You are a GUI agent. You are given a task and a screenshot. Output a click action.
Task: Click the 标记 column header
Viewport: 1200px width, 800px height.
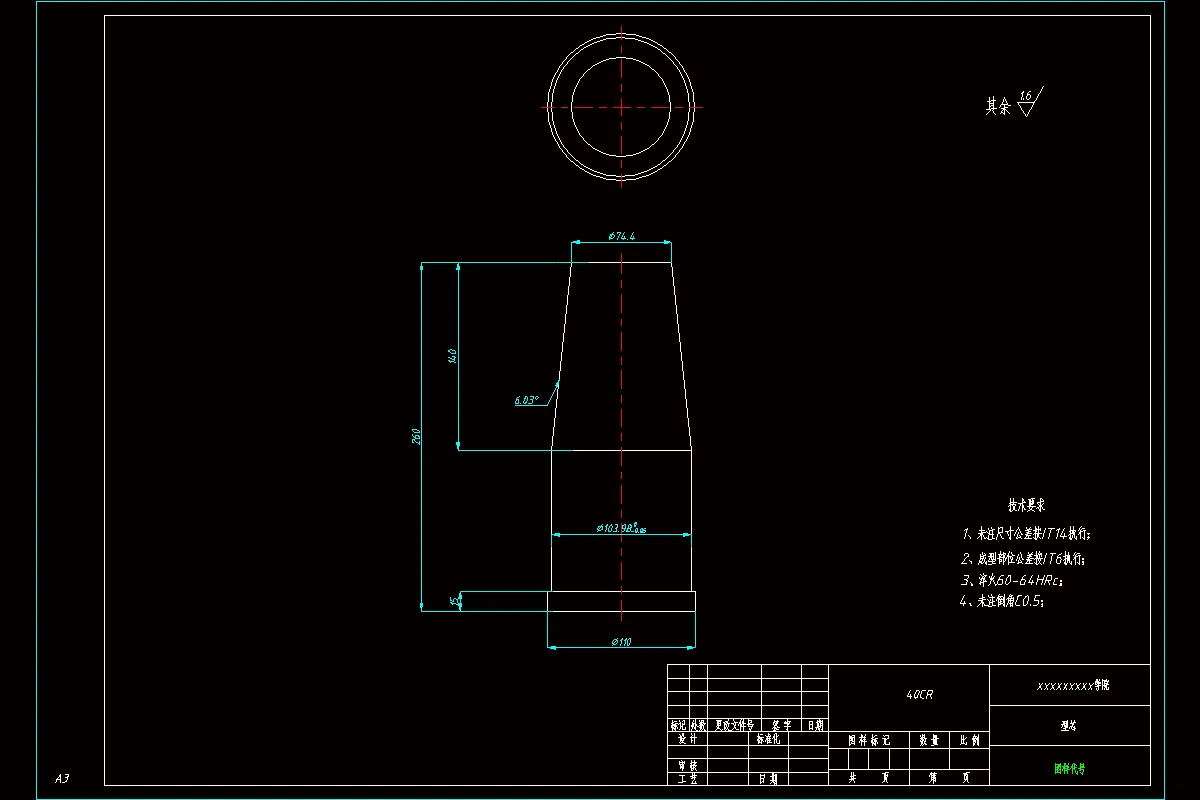(x=678, y=725)
